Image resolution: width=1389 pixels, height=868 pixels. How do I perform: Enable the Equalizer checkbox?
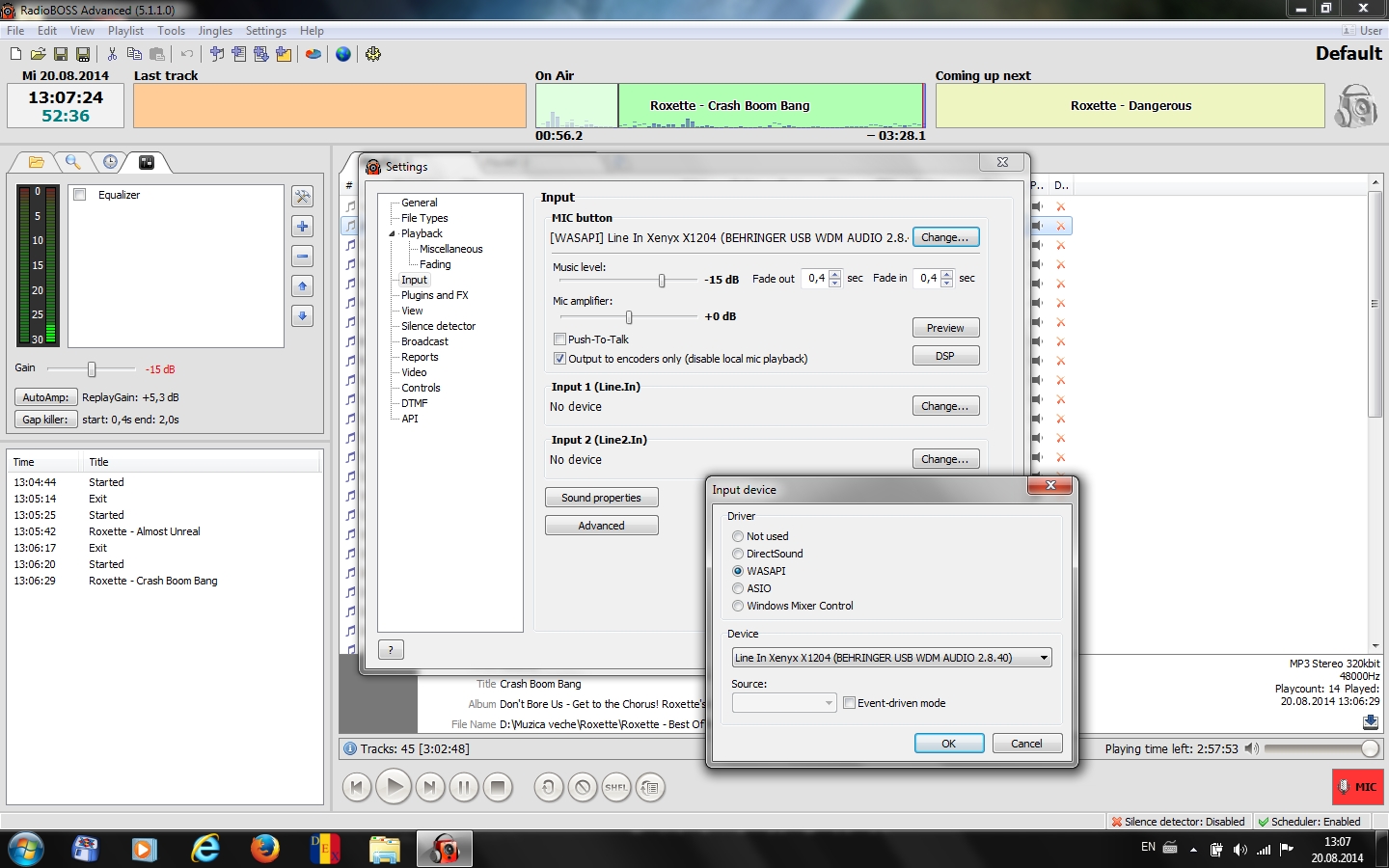pyautogui.click(x=80, y=195)
